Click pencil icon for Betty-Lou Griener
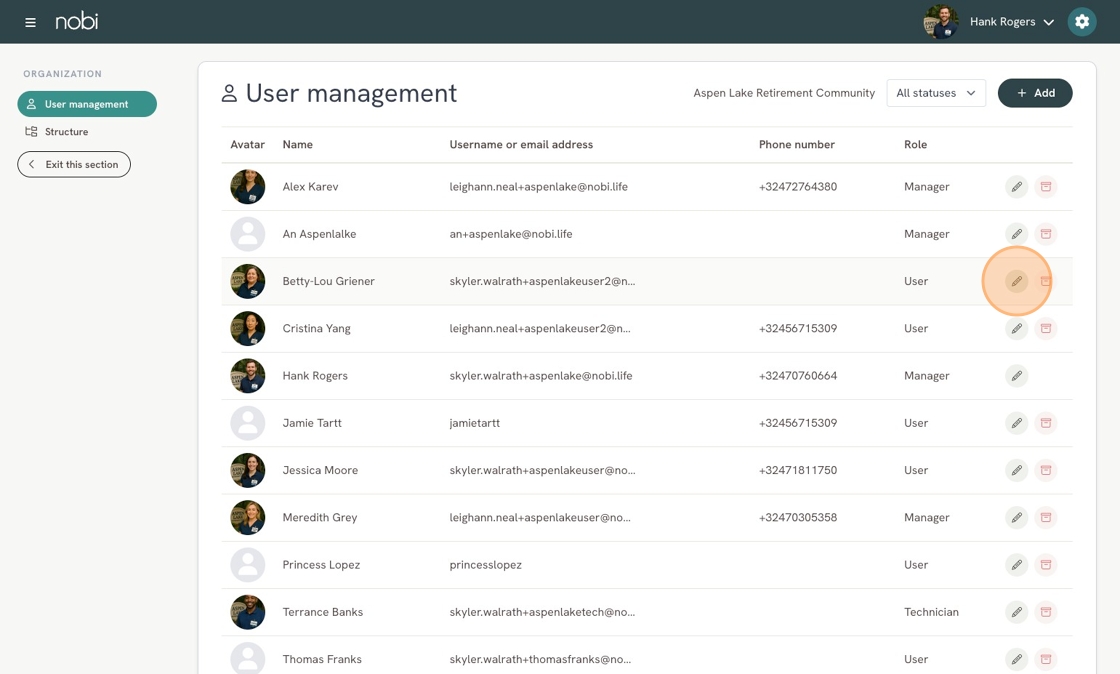Image resolution: width=1120 pixels, height=674 pixels. click(1016, 281)
